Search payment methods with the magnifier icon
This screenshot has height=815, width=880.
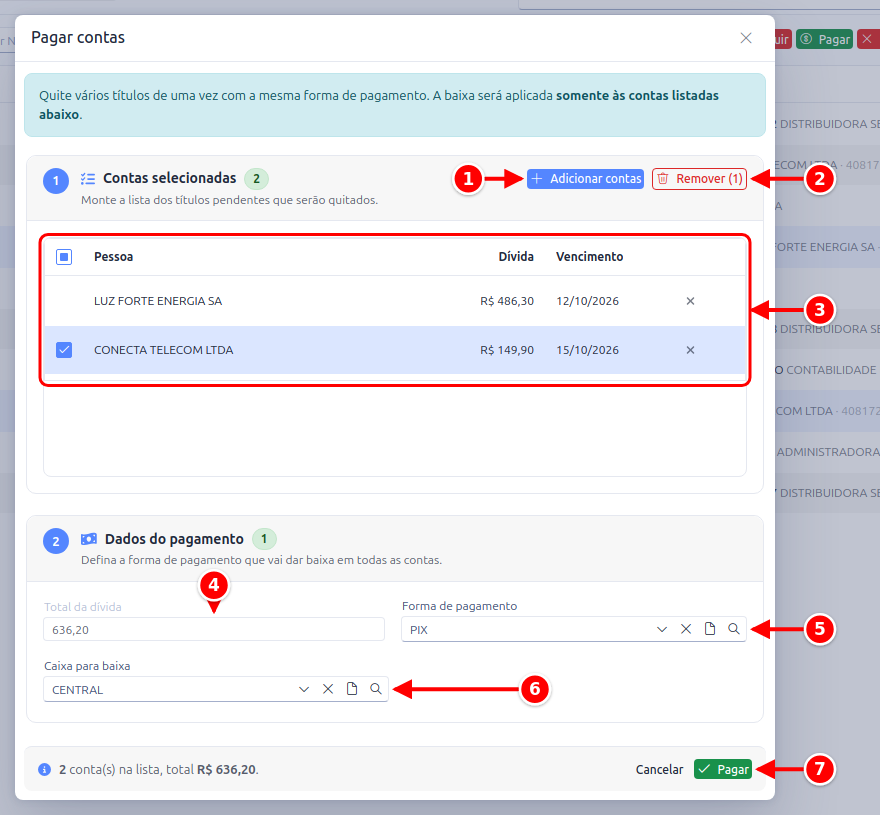(734, 629)
